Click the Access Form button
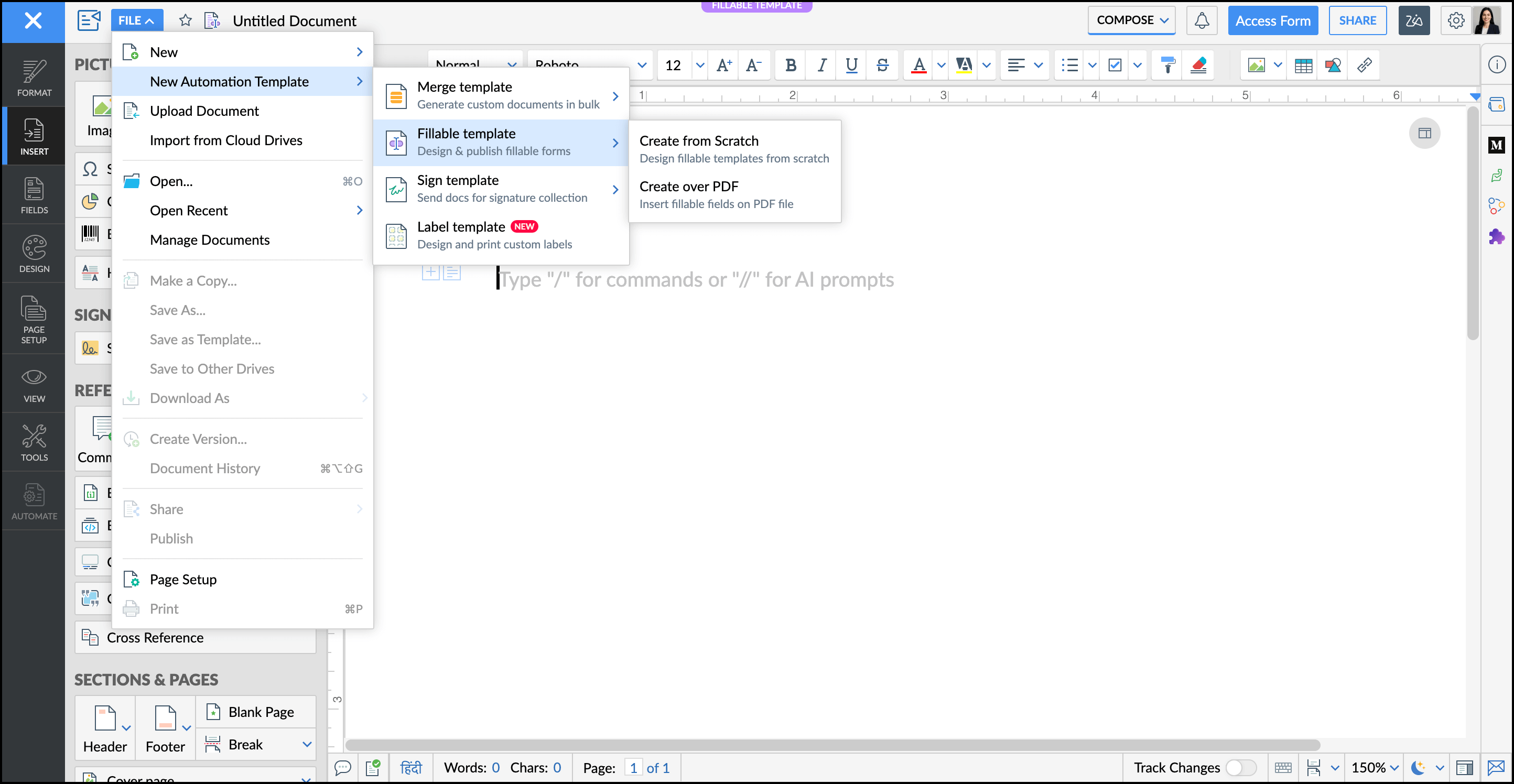1514x784 pixels. point(1273,20)
